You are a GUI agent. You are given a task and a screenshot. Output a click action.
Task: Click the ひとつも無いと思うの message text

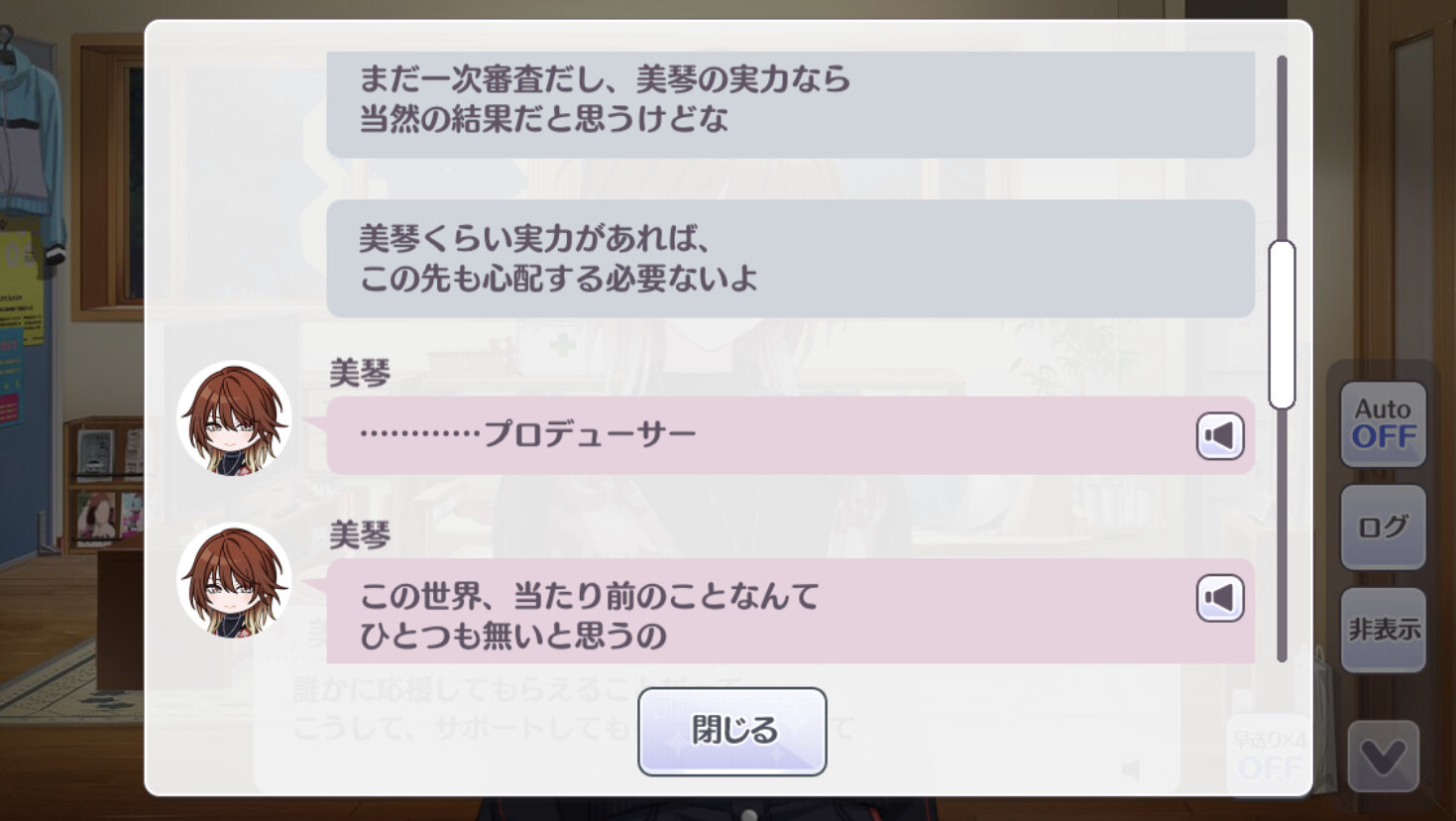coord(513,636)
